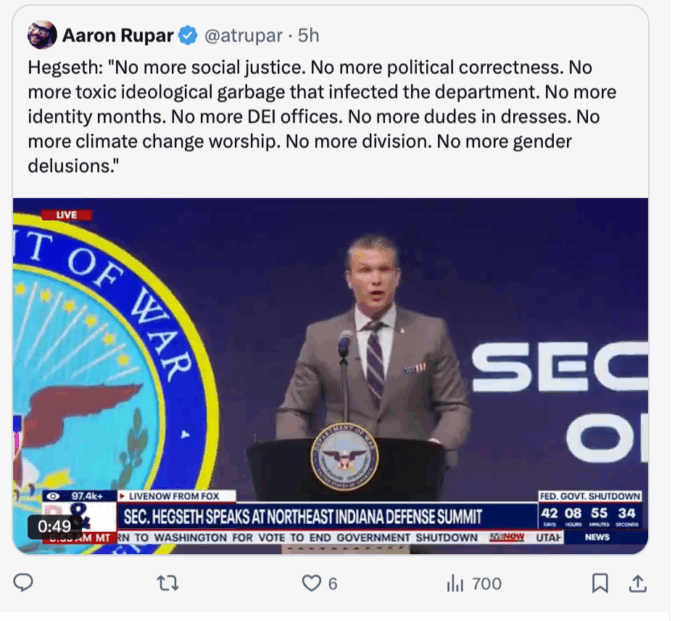The image size is (680, 621).
Task: Click the like count number 6
Action: click(333, 583)
